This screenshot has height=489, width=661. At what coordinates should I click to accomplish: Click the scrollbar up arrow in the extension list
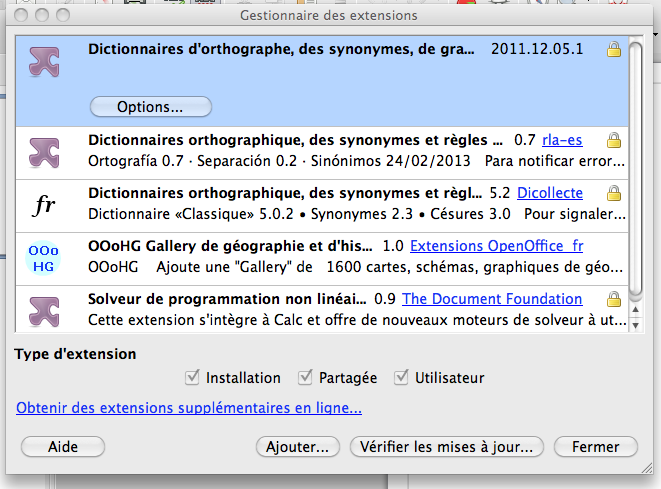pos(636,310)
